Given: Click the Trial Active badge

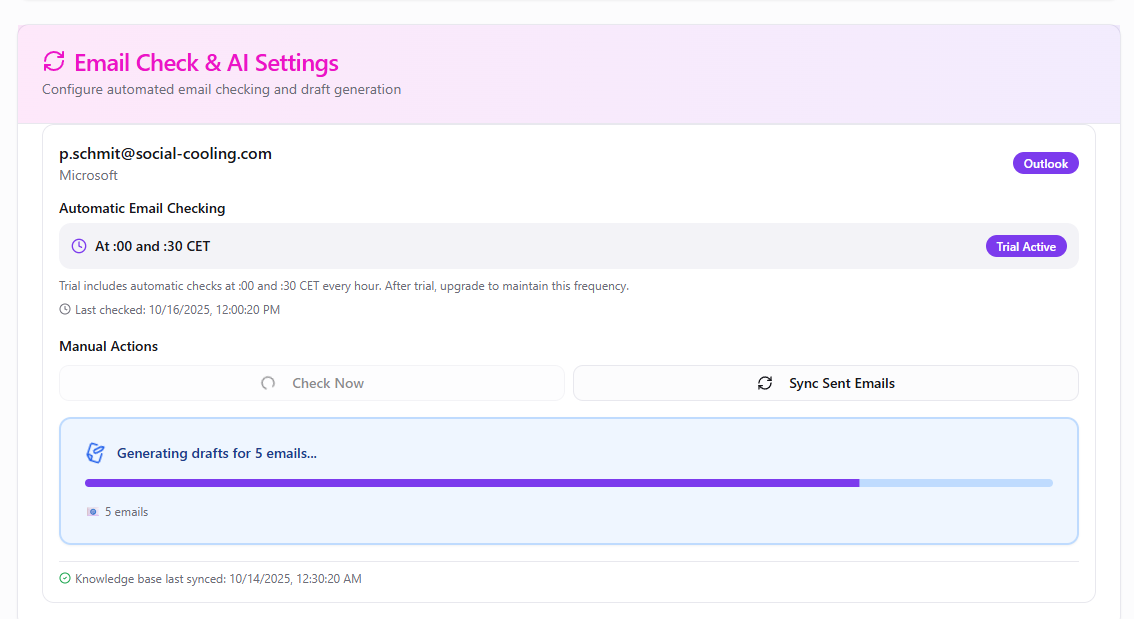Looking at the screenshot, I should 1026,246.
